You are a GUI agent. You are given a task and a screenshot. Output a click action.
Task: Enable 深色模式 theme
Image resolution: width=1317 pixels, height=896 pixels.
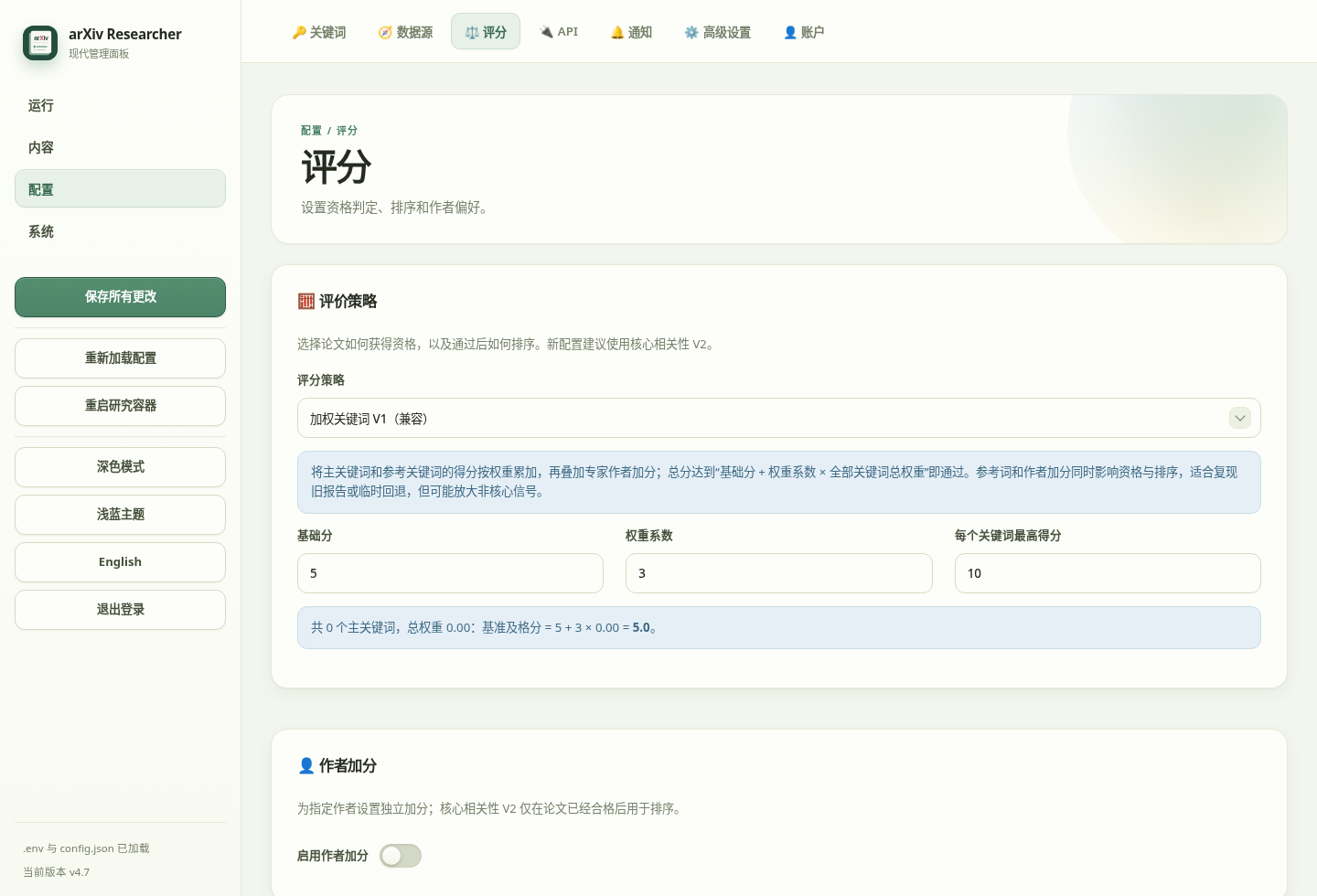click(120, 467)
